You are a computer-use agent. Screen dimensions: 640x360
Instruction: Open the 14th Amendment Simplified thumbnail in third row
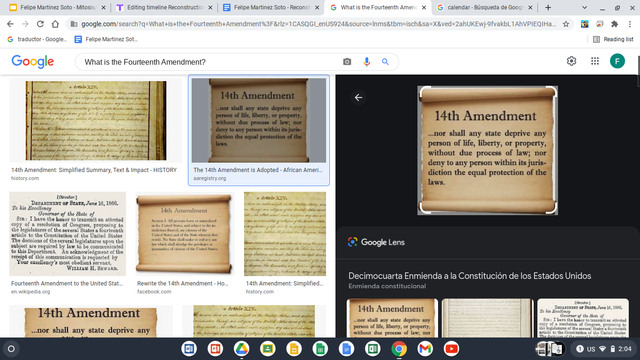(285, 234)
